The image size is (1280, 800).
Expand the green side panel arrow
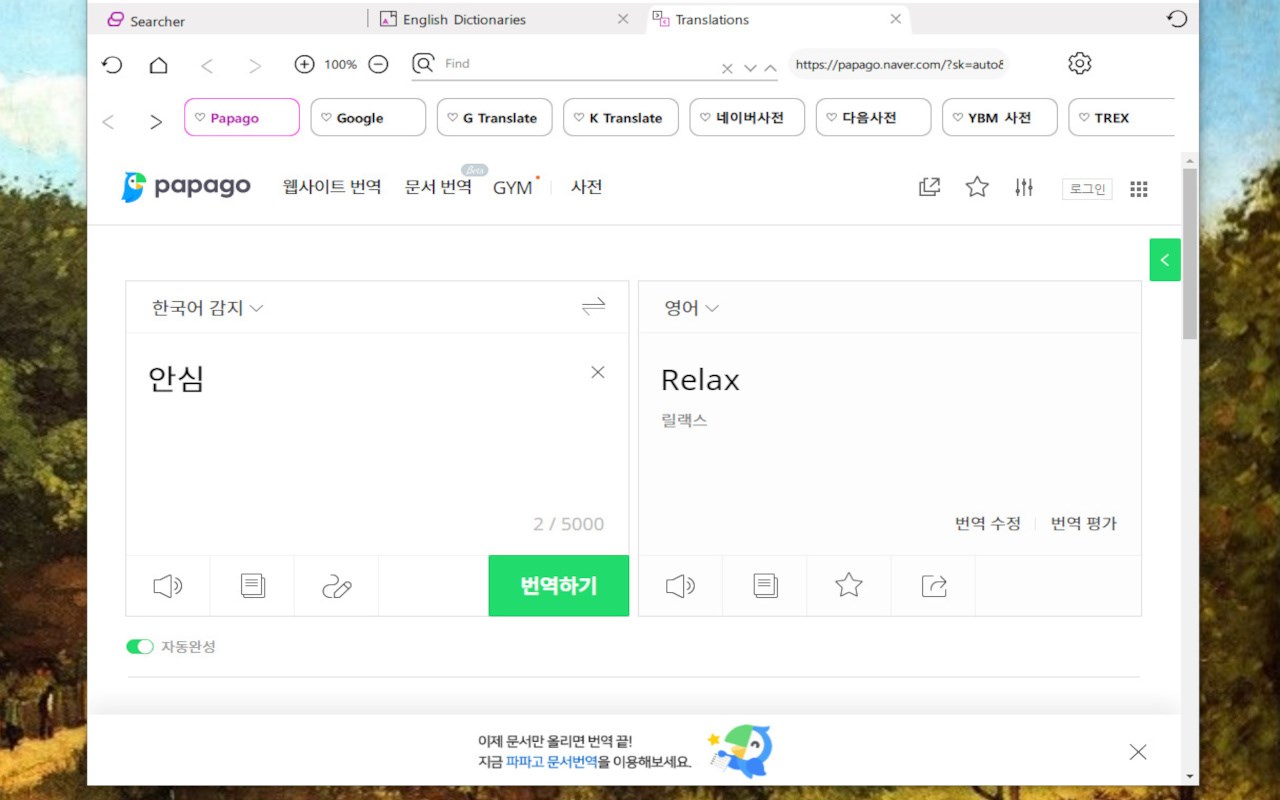tap(1165, 260)
